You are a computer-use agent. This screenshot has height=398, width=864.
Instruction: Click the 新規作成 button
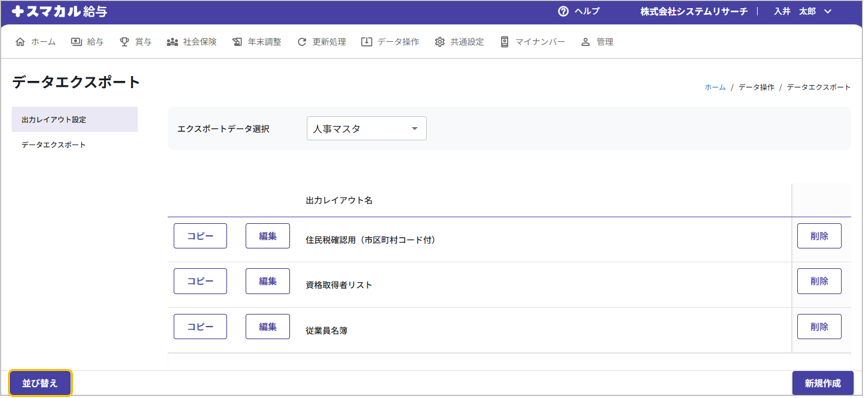tap(823, 383)
